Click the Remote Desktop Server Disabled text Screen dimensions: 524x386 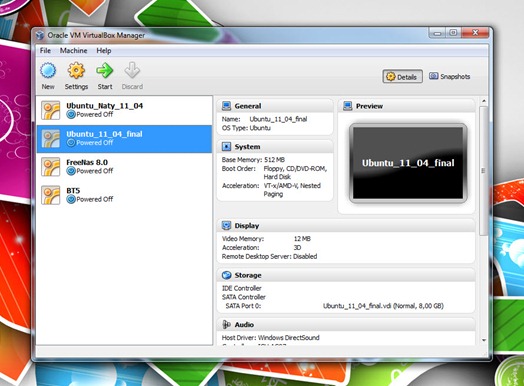269,257
